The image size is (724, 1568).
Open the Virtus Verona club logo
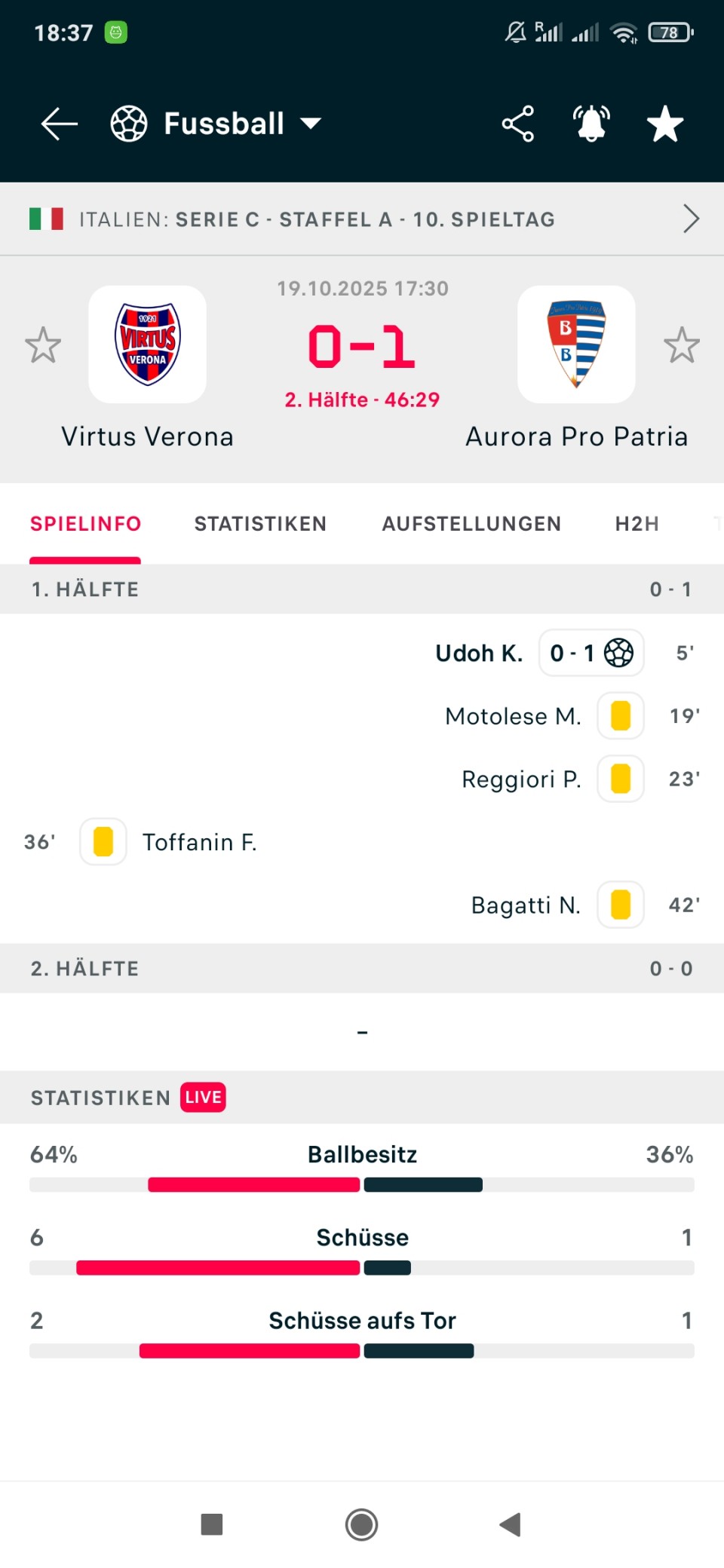148,345
